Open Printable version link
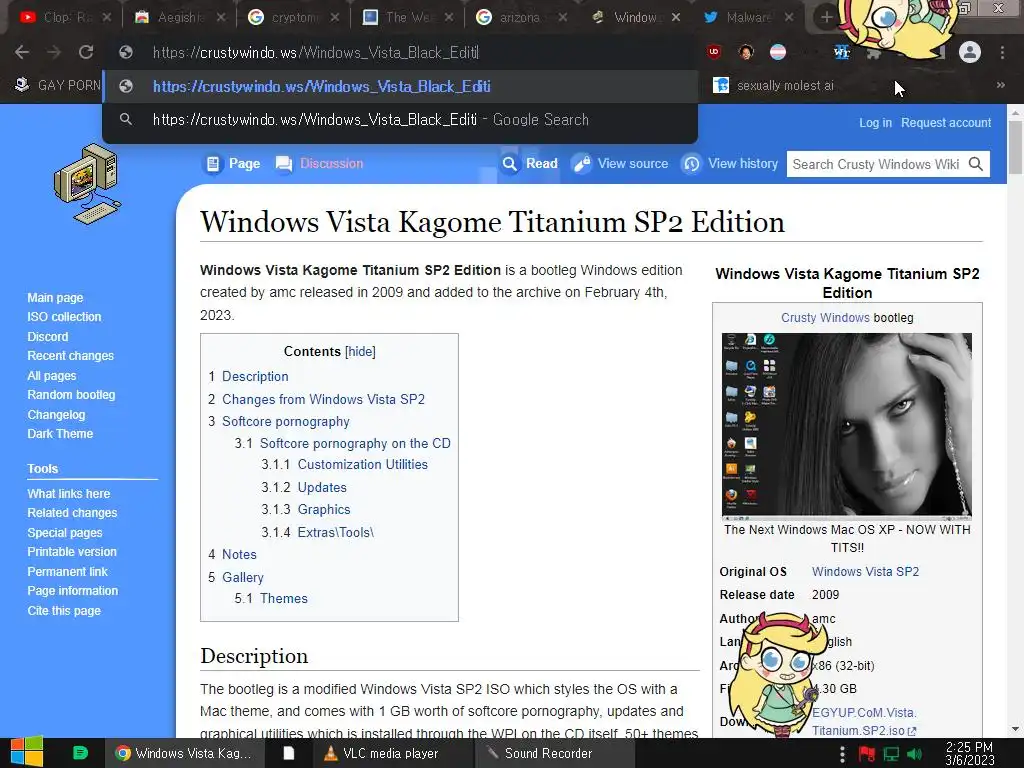 [x=72, y=552]
